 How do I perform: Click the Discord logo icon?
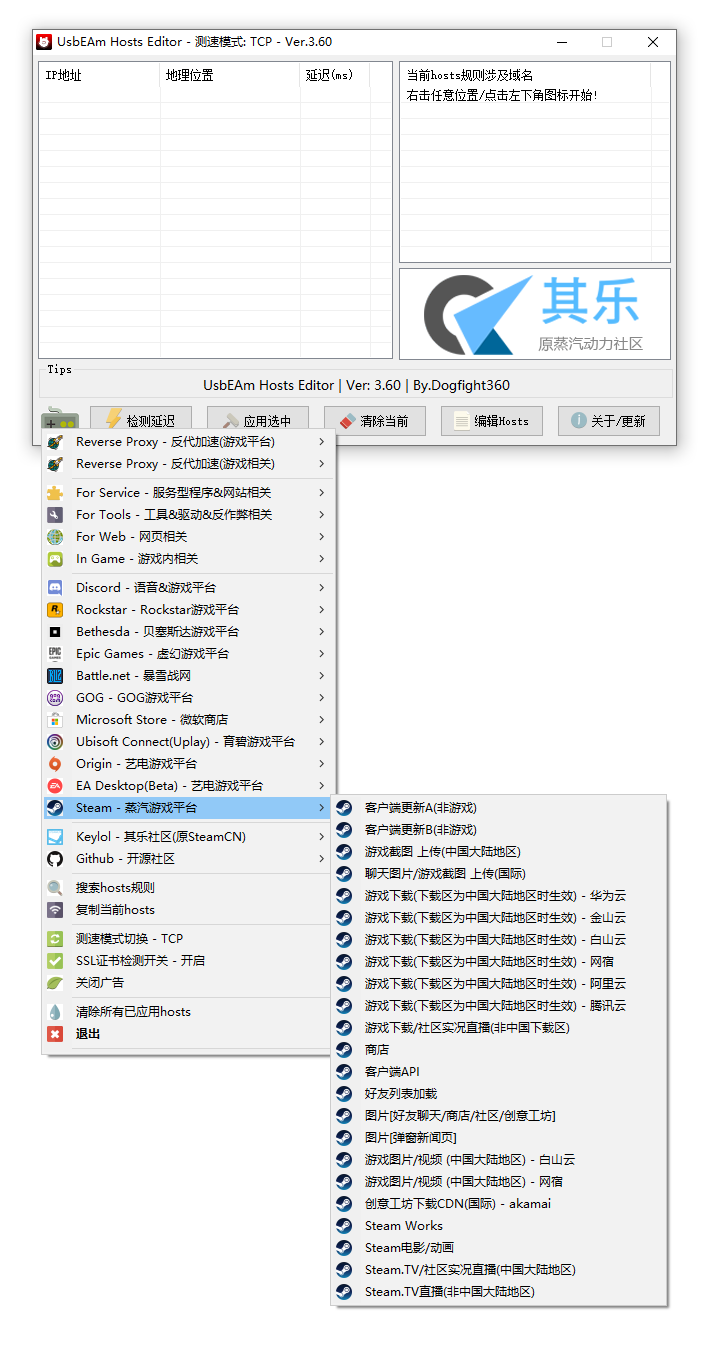56,588
